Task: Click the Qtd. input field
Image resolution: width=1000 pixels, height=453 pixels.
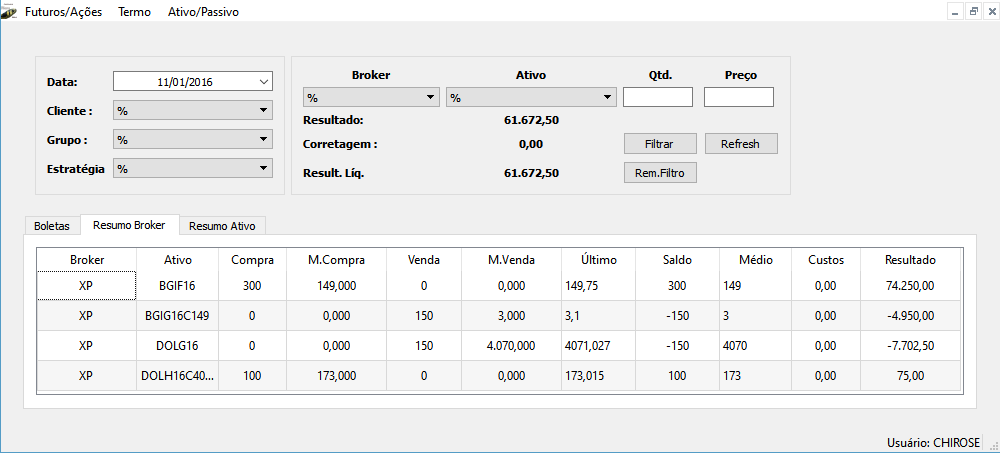Action: (x=658, y=97)
